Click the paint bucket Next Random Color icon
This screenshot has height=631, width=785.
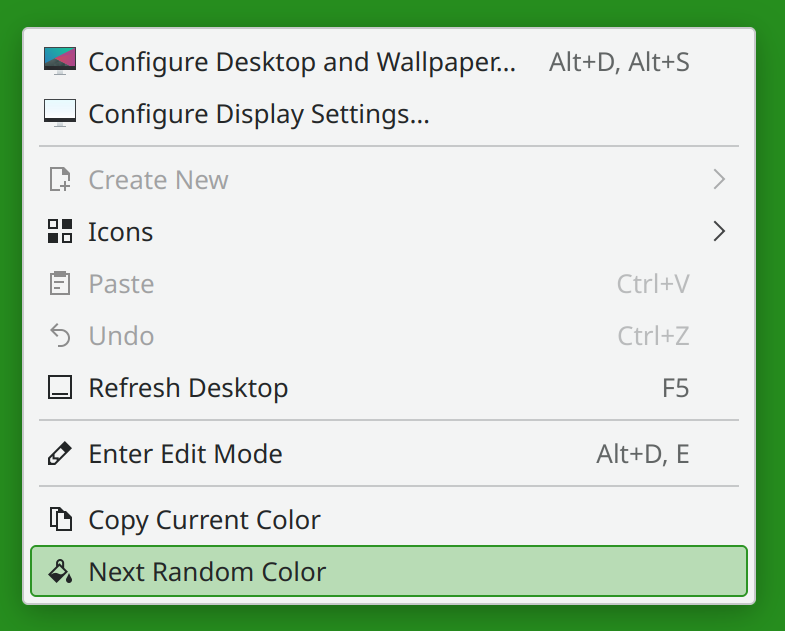[60, 571]
